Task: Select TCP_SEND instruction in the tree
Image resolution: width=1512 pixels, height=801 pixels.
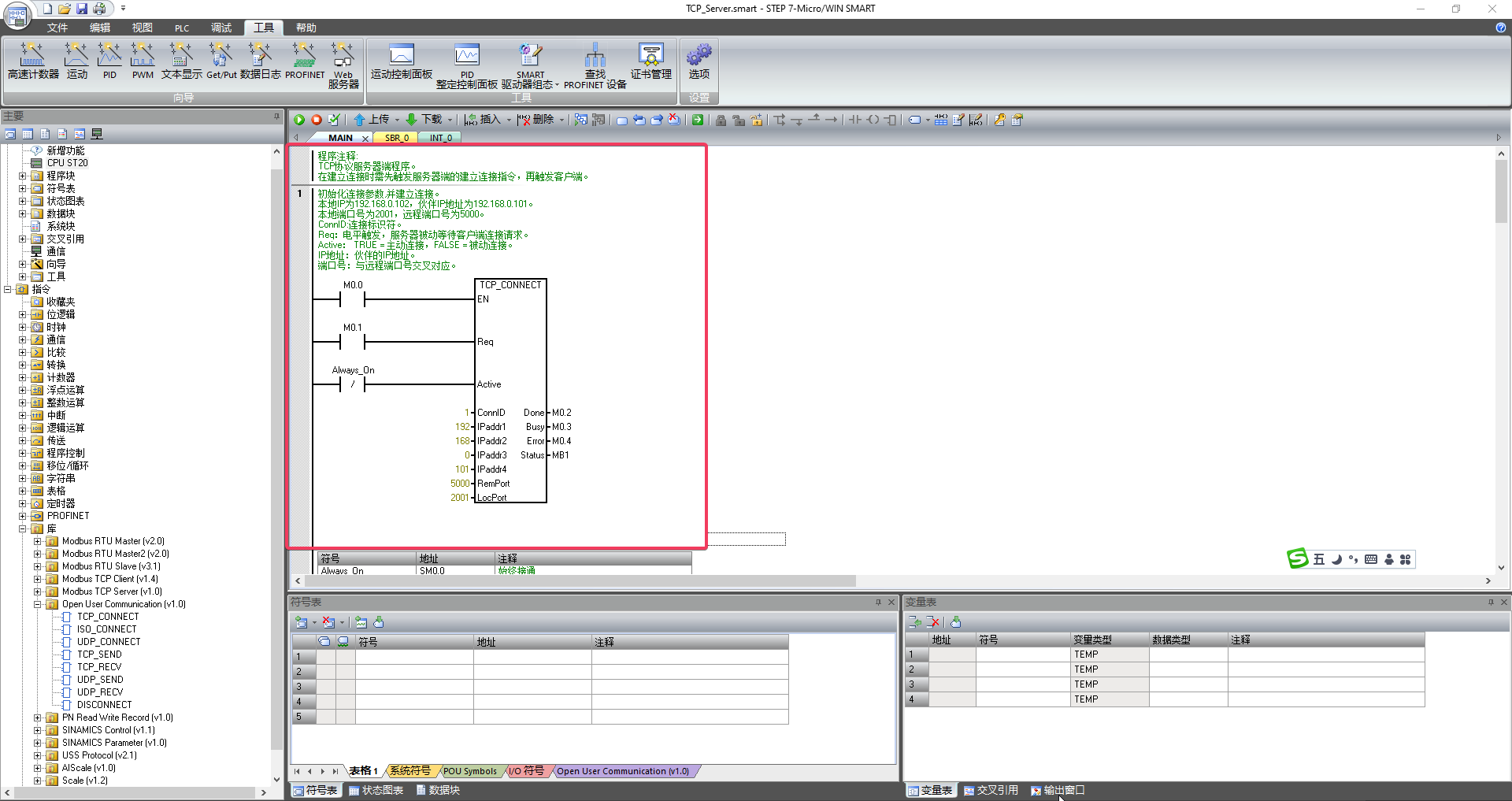Action: [x=99, y=655]
